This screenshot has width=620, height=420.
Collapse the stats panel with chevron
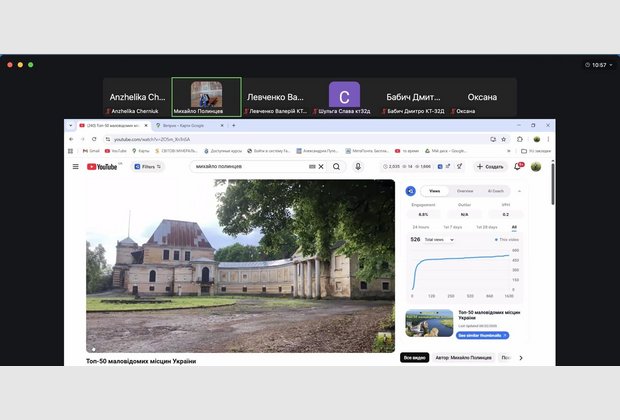(521, 190)
